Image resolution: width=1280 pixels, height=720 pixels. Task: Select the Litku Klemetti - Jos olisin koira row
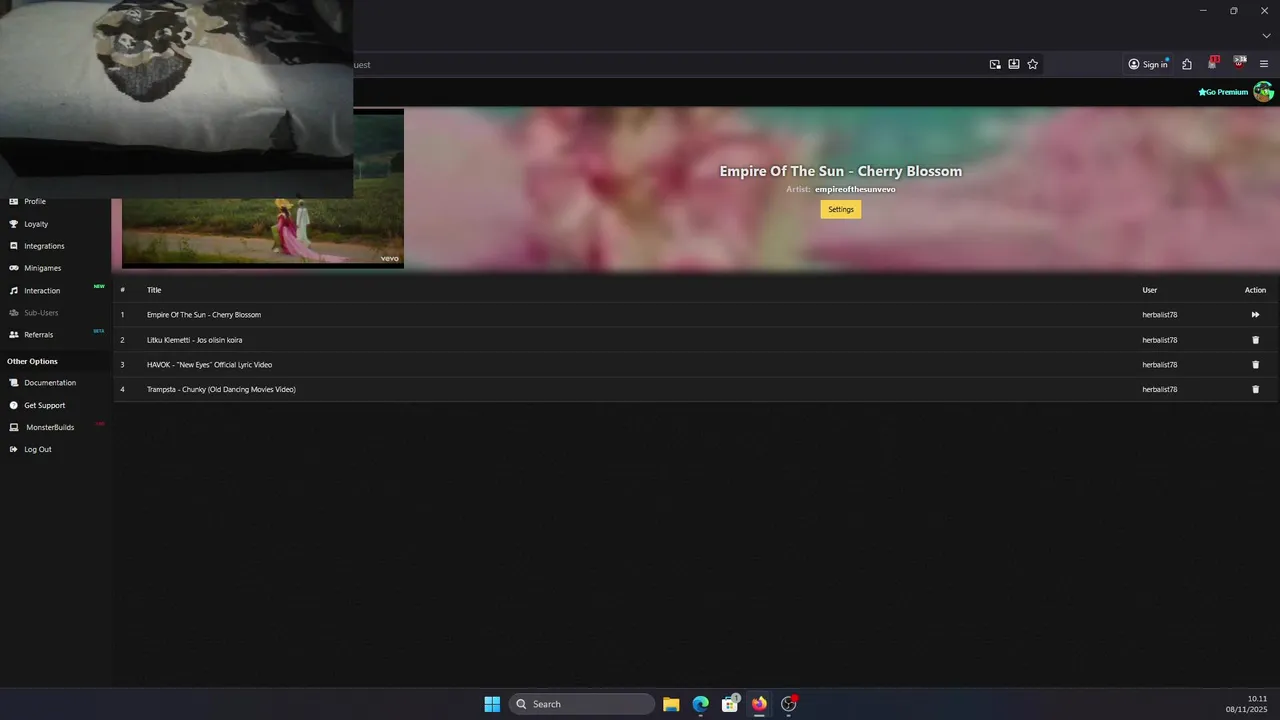693,340
